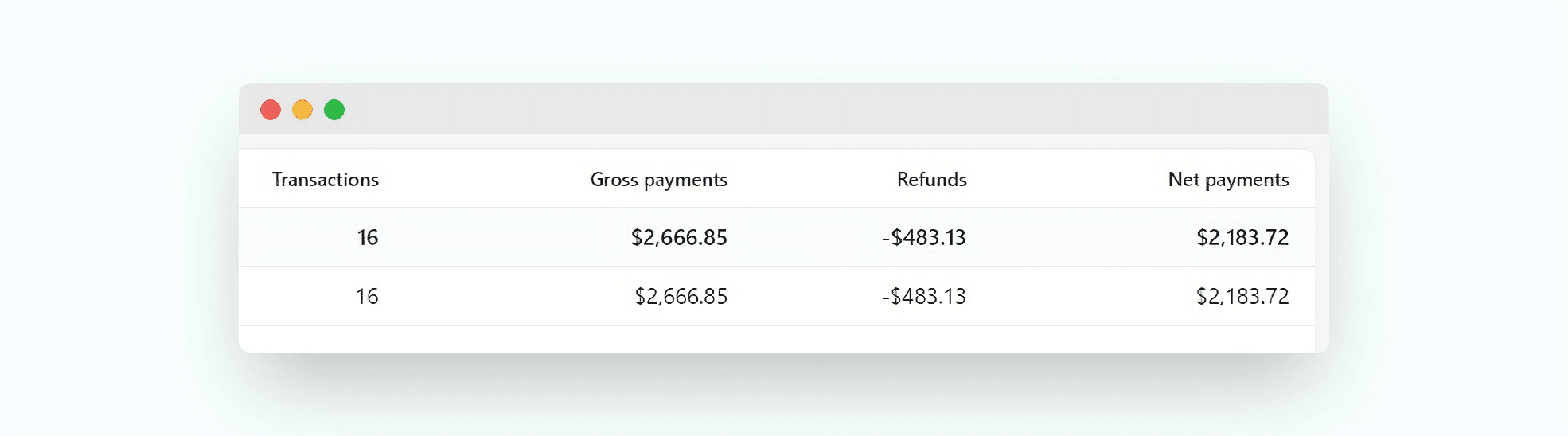Click the empty row below the table data
The height and width of the screenshot is (436, 1568).
pos(777,340)
